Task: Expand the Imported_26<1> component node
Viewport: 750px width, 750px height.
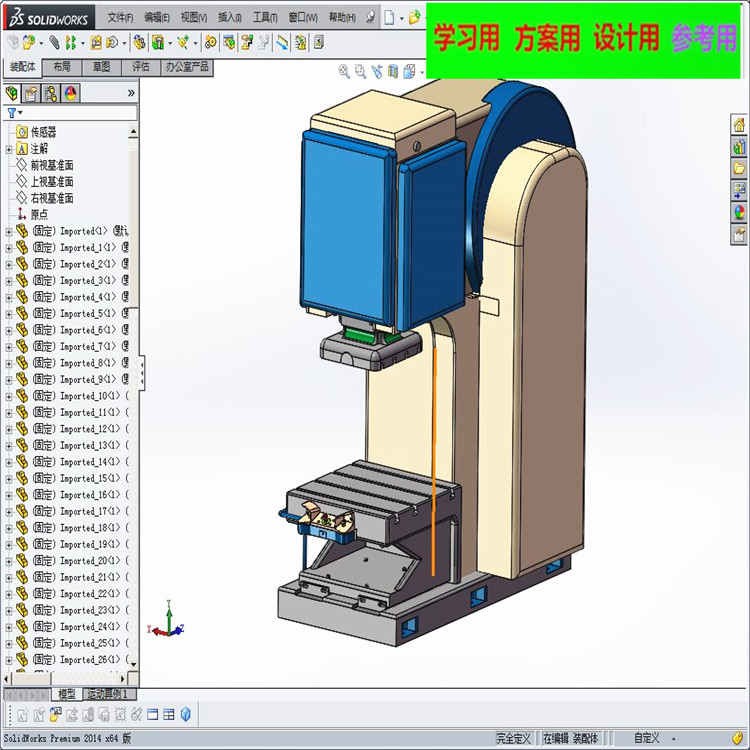Action: (9, 661)
